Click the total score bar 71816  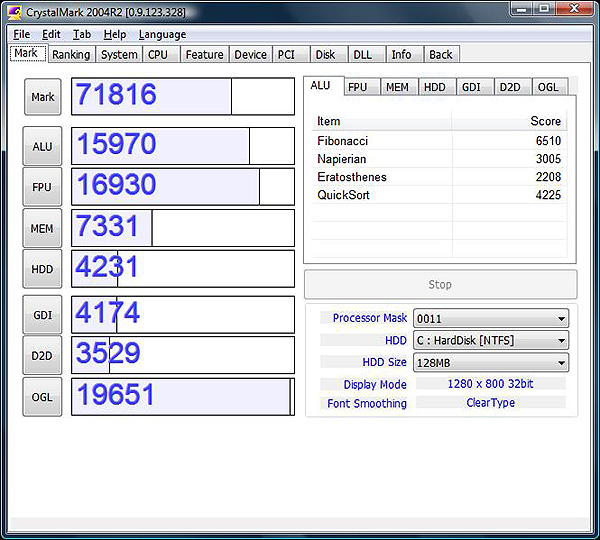click(183, 96)
